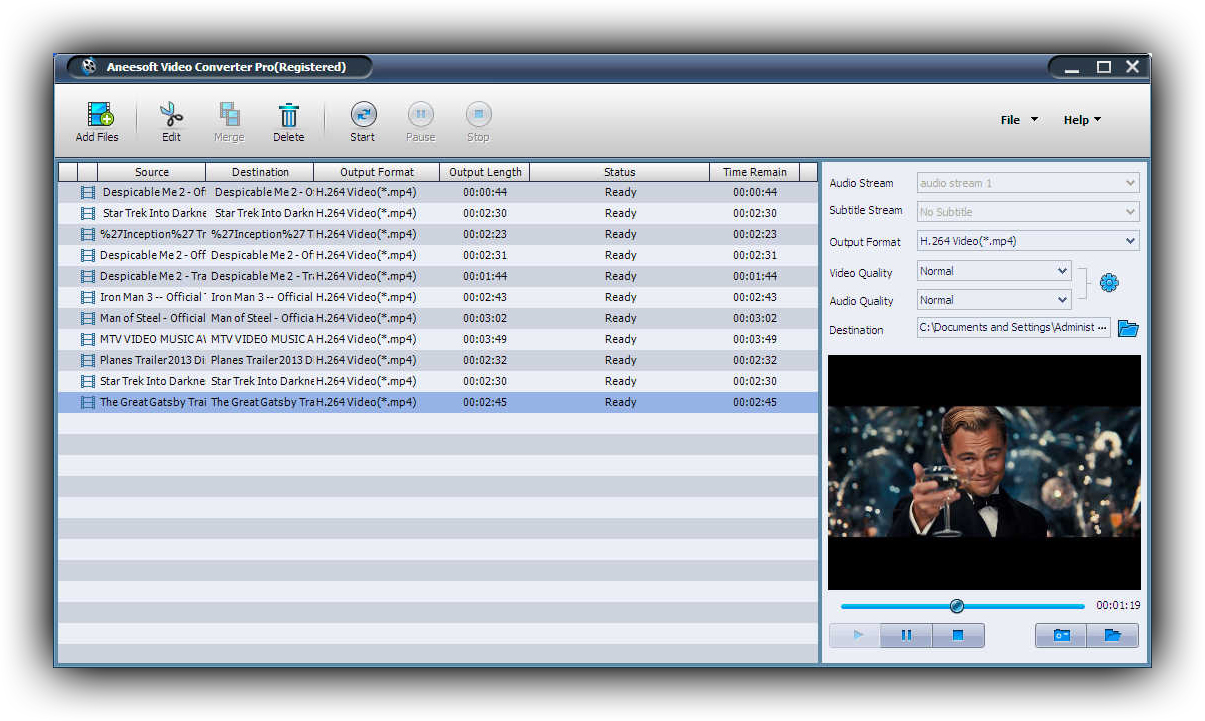Click the Output Format column header
1205x721 pixels.
[377, 172]
